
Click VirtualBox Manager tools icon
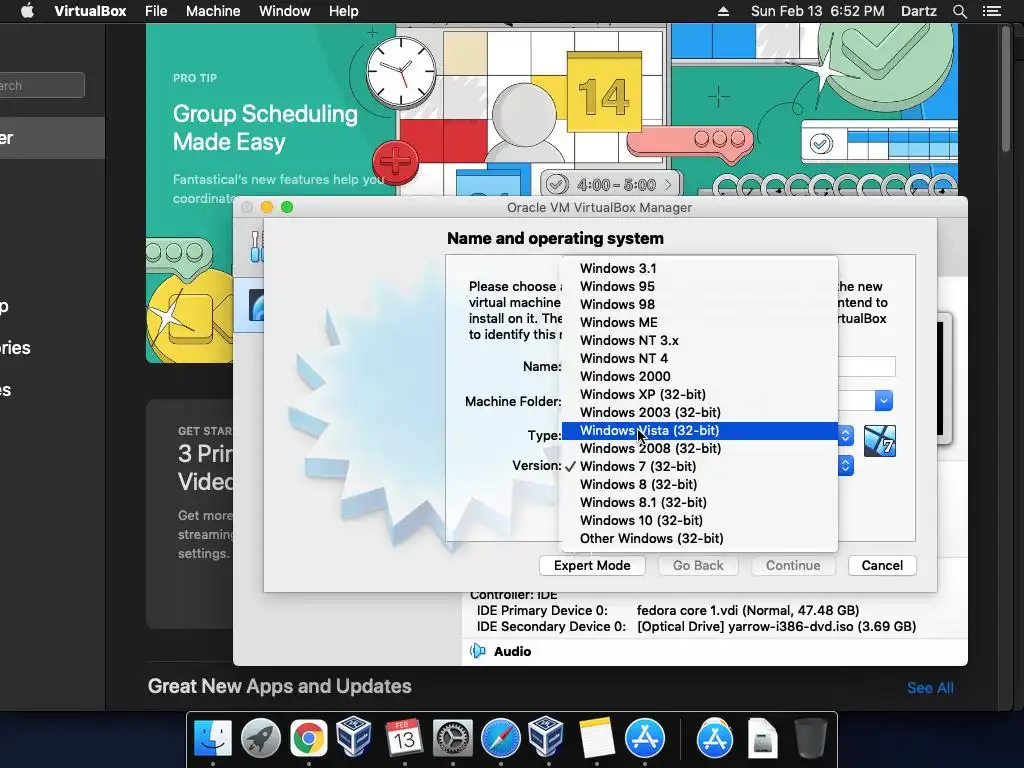click(257, 246)
